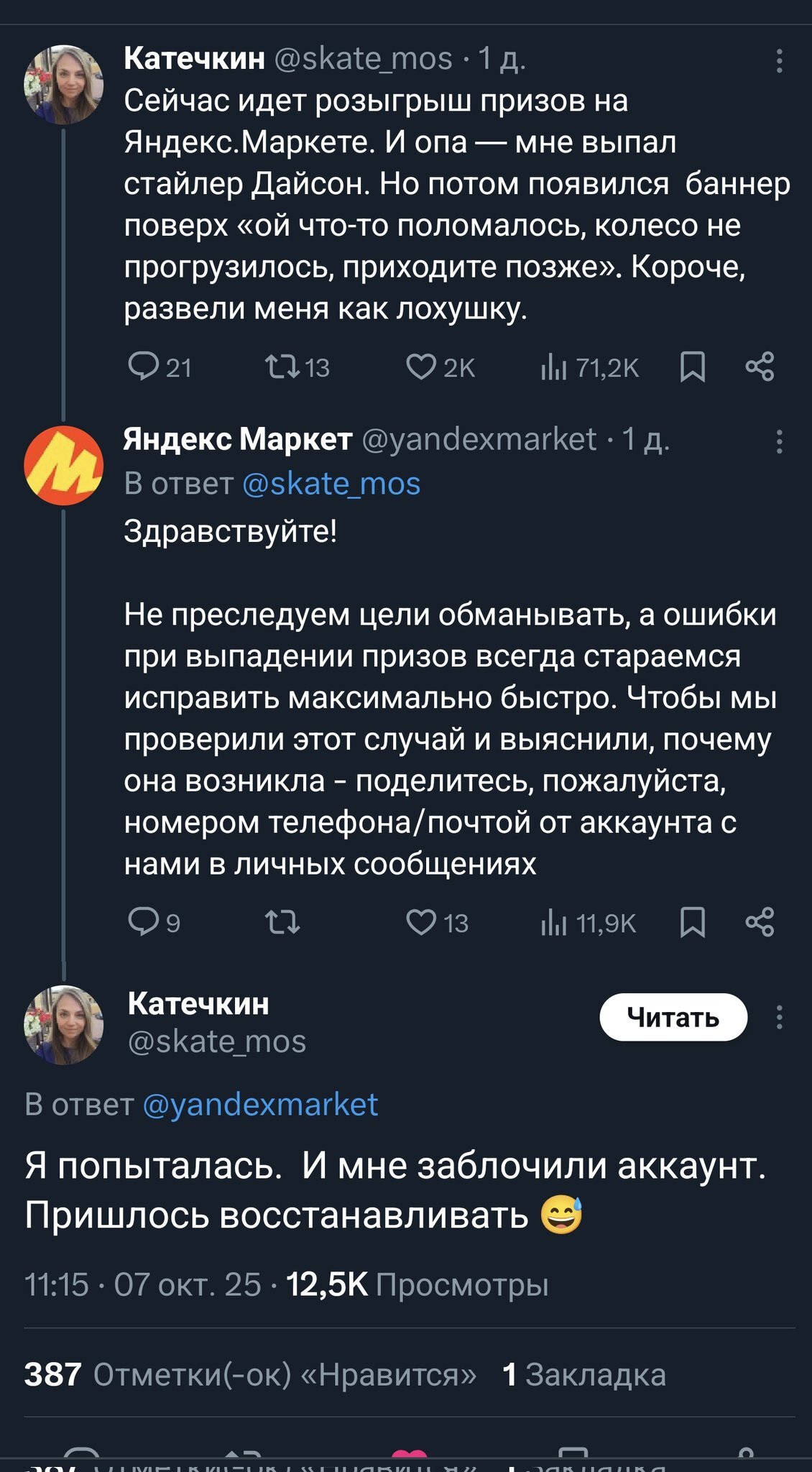Open more options next to Читать button
The width and height of the screenshot is (812, 1472).
pos(779,1017)
